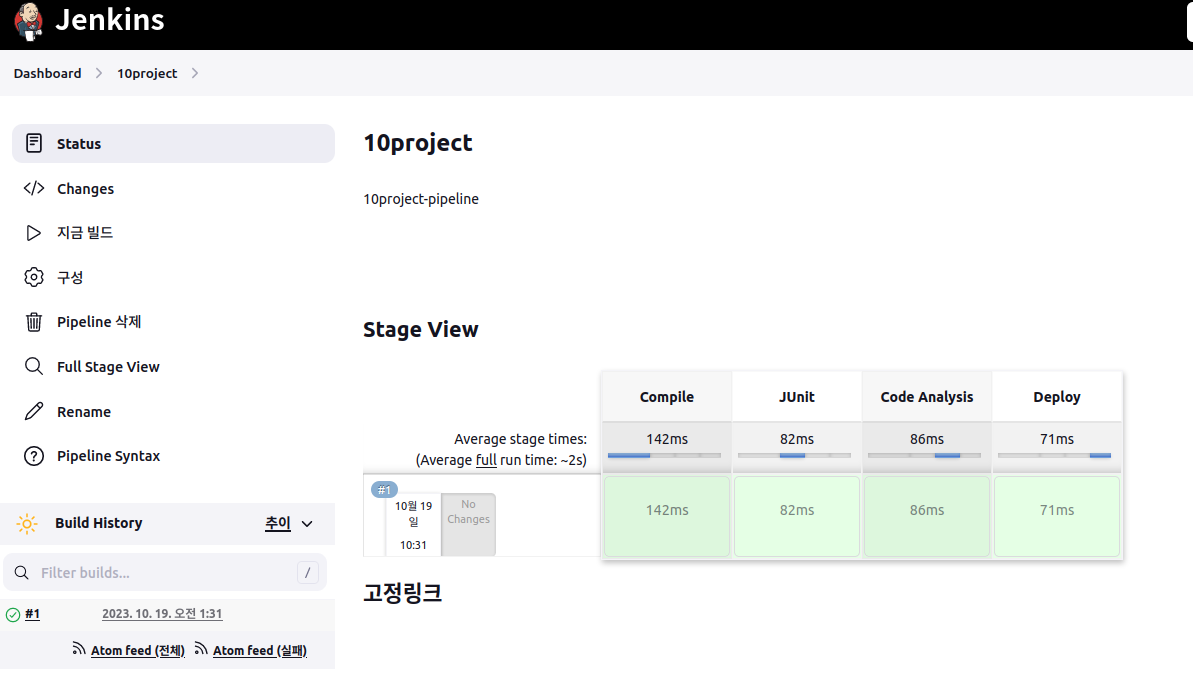Viewport: 1193px width, 686px height.
Task: Click the magnifier icon for Full Stage View
Action: [x=33, y=367]
